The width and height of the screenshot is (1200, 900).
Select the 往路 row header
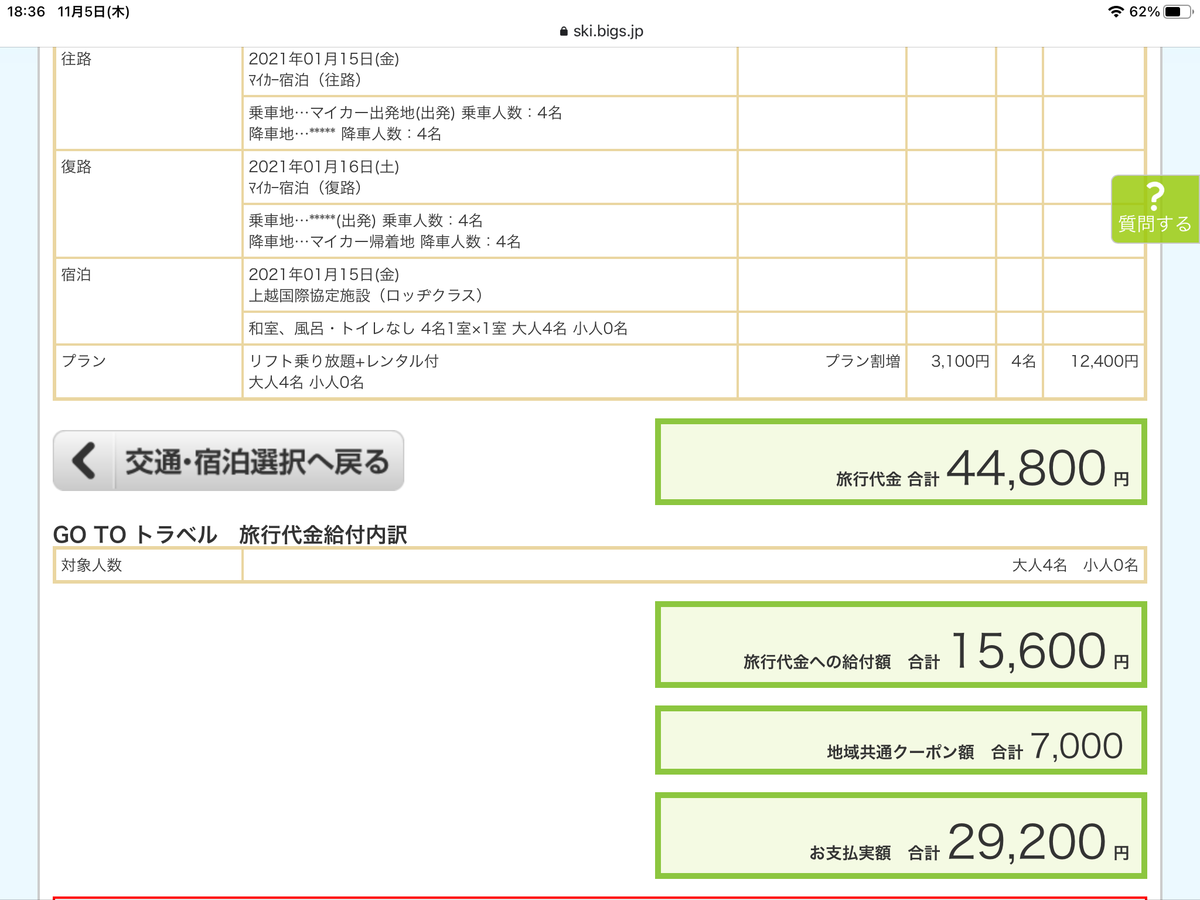pyautogui.click(x=148, y=96)
